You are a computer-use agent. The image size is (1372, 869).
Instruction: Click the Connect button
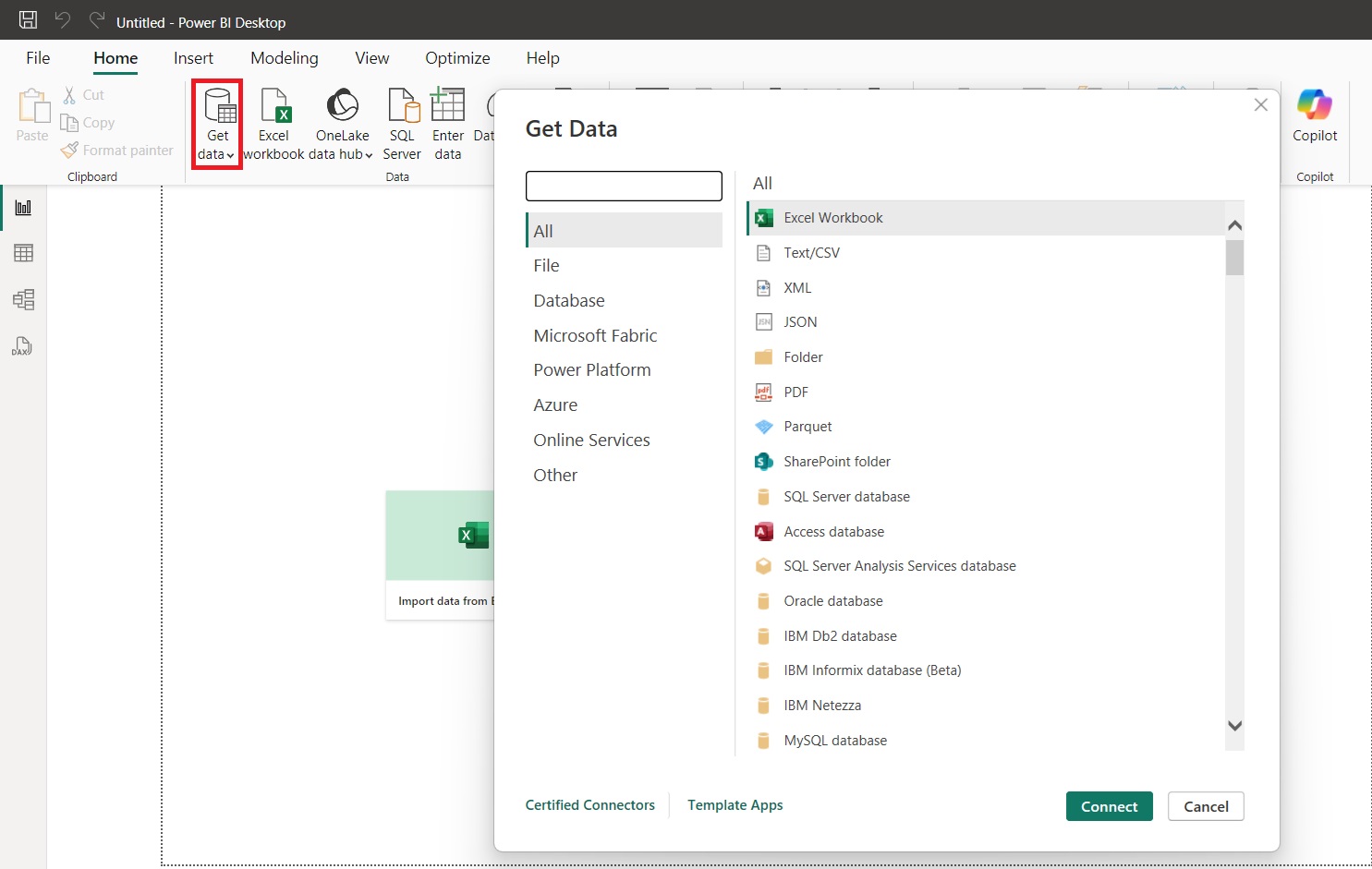tap(1109, 805)
